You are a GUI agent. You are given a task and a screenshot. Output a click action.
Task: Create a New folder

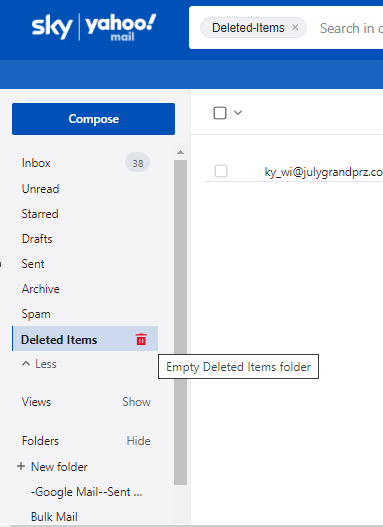click(59, 467)
